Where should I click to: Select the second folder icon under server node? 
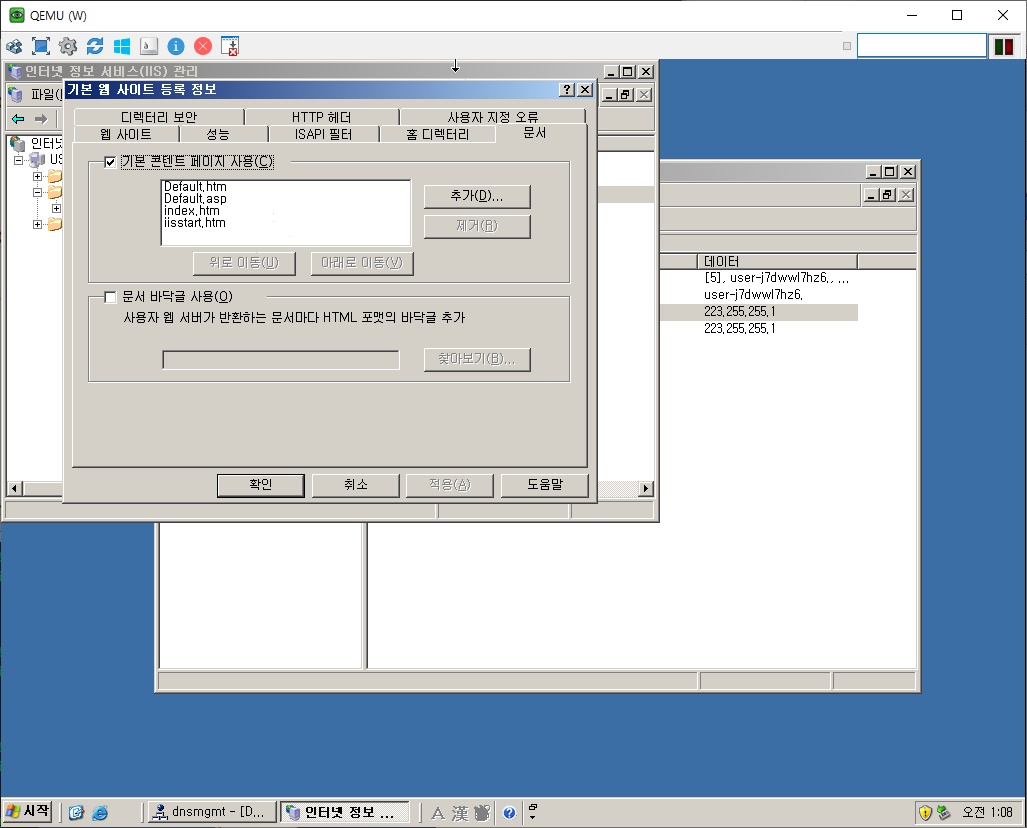(54, 192)
